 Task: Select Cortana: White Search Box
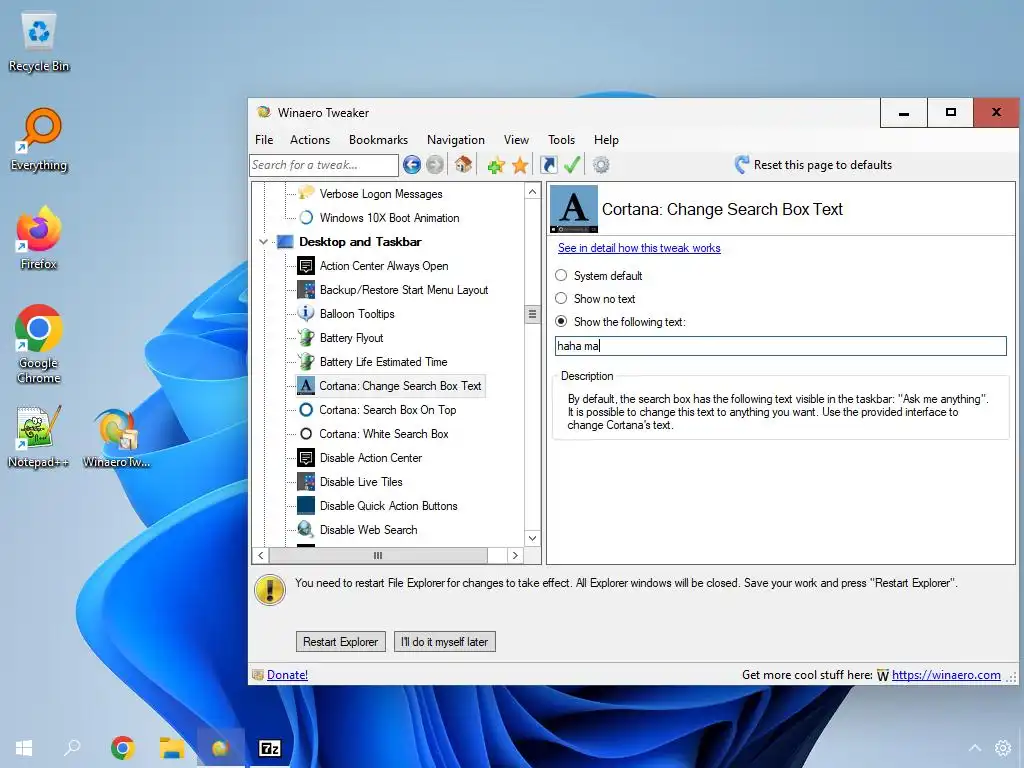click(x=383, y=434)
